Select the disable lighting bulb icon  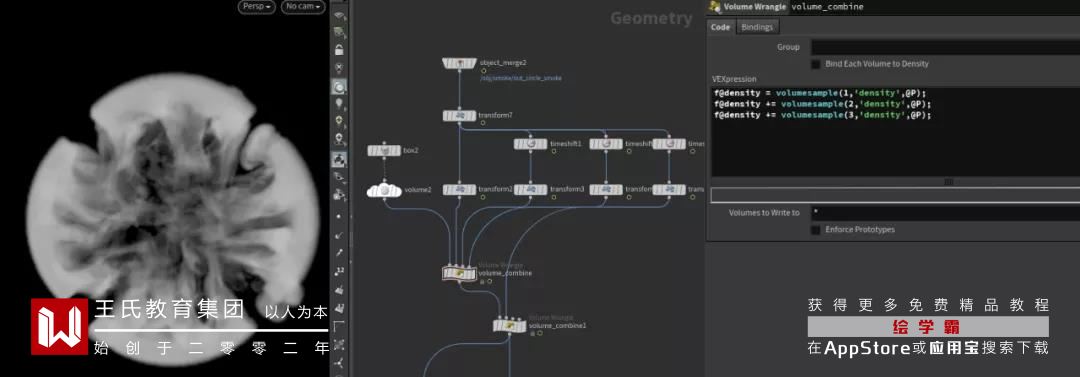pos(339,68)
